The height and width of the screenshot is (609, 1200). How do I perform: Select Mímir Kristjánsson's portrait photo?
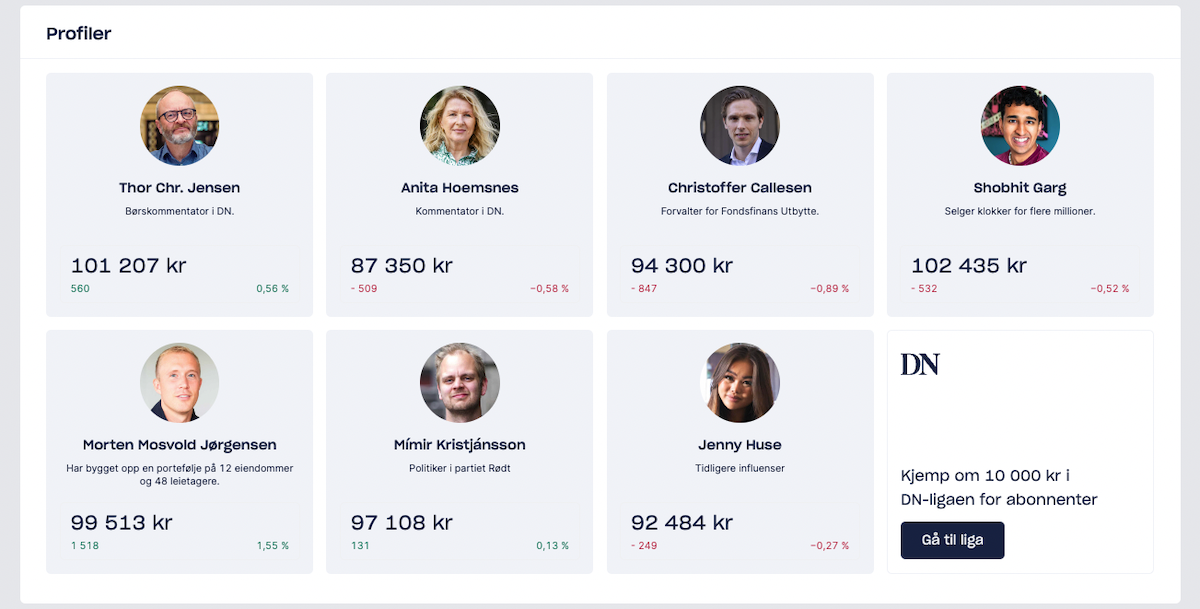point(459,382)
